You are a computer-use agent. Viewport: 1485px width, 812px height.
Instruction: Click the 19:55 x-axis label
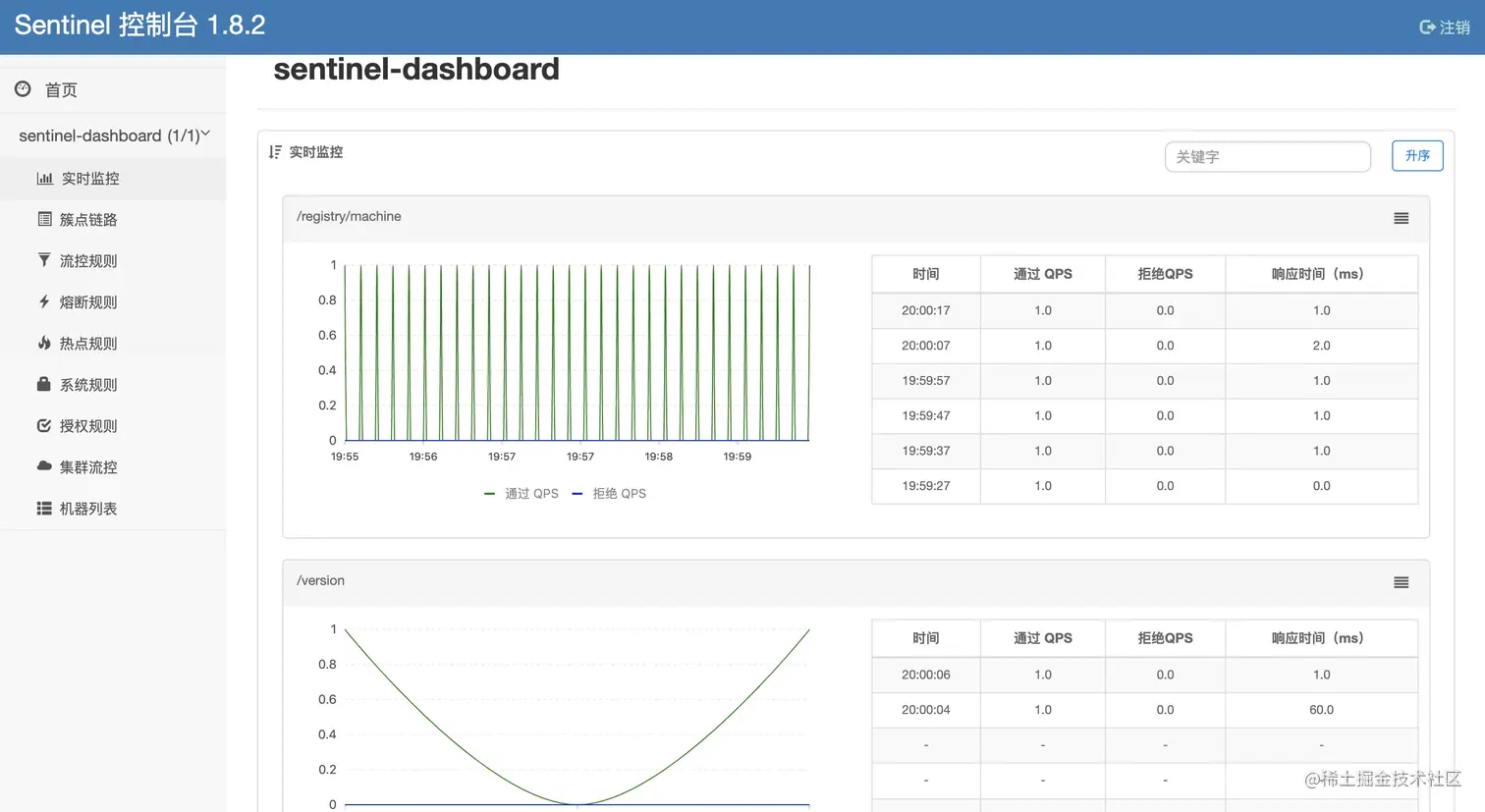click(345, 457)
